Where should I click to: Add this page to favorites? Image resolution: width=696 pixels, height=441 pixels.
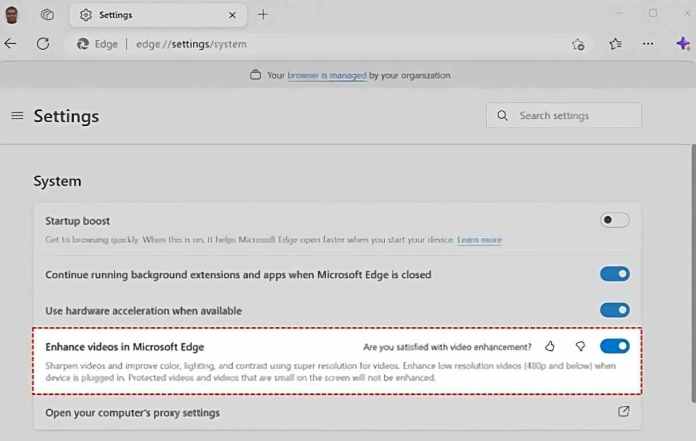578,44
